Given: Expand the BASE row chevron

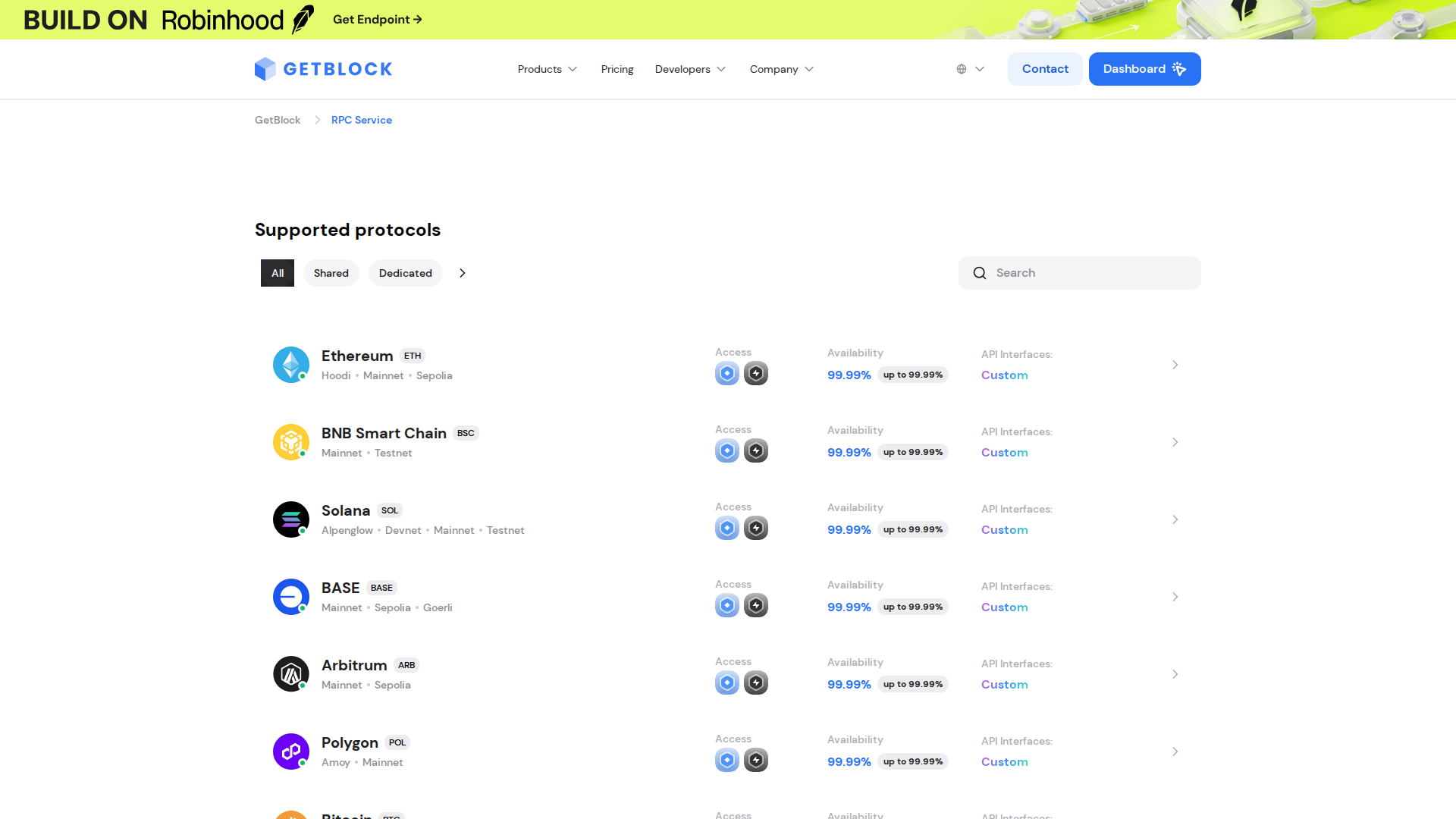Looking at the screenshot, I should click(1175, 597).
